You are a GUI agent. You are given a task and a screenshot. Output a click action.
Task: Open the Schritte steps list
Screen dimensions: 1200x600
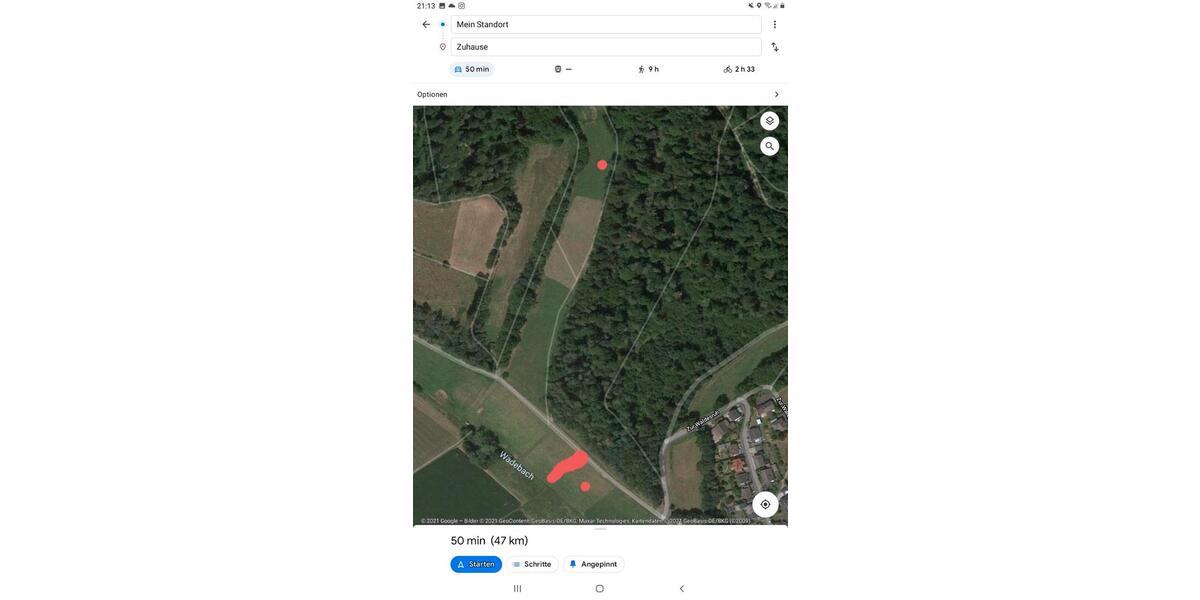532,564
